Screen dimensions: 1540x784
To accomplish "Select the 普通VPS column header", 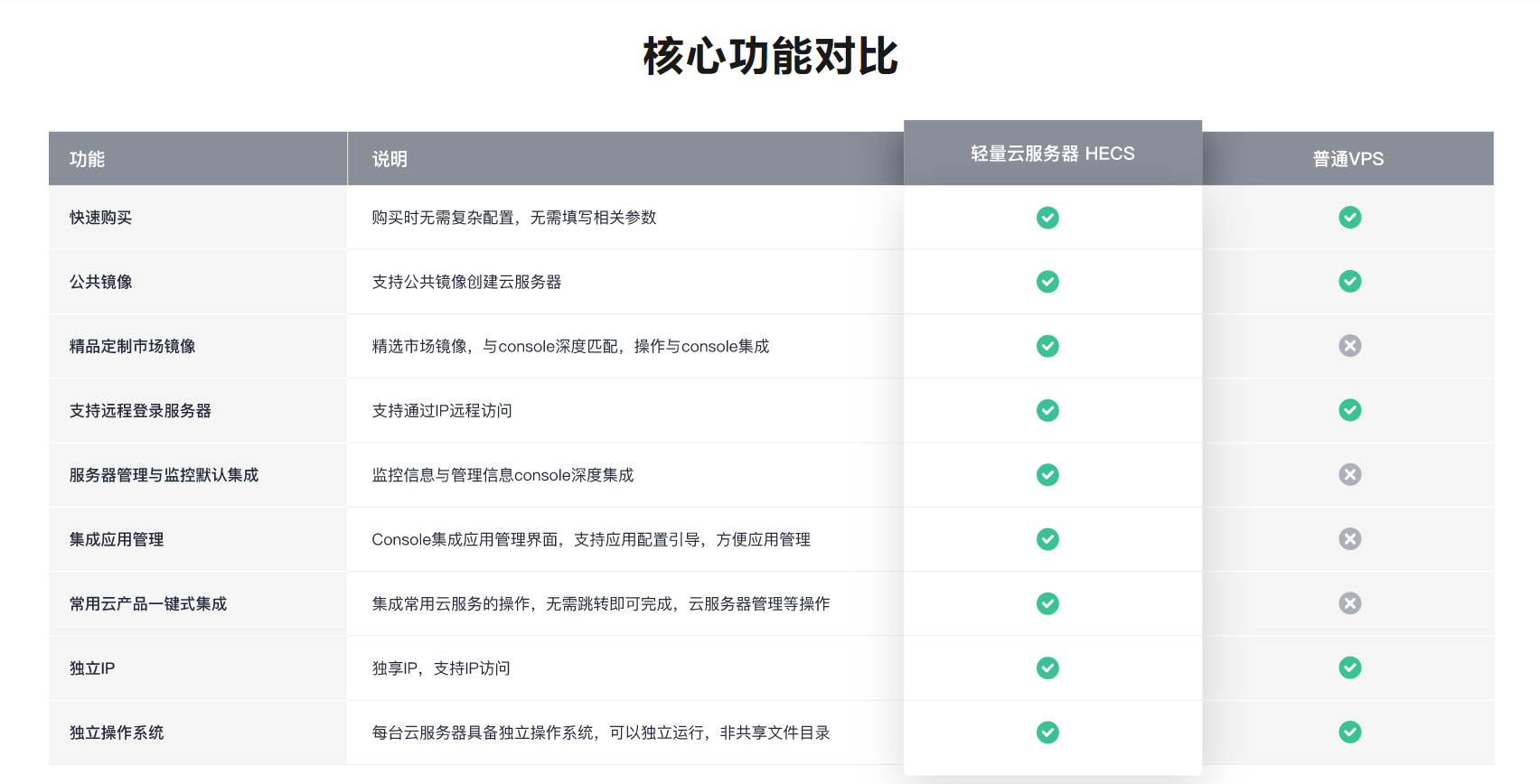I will point(1347,159).
